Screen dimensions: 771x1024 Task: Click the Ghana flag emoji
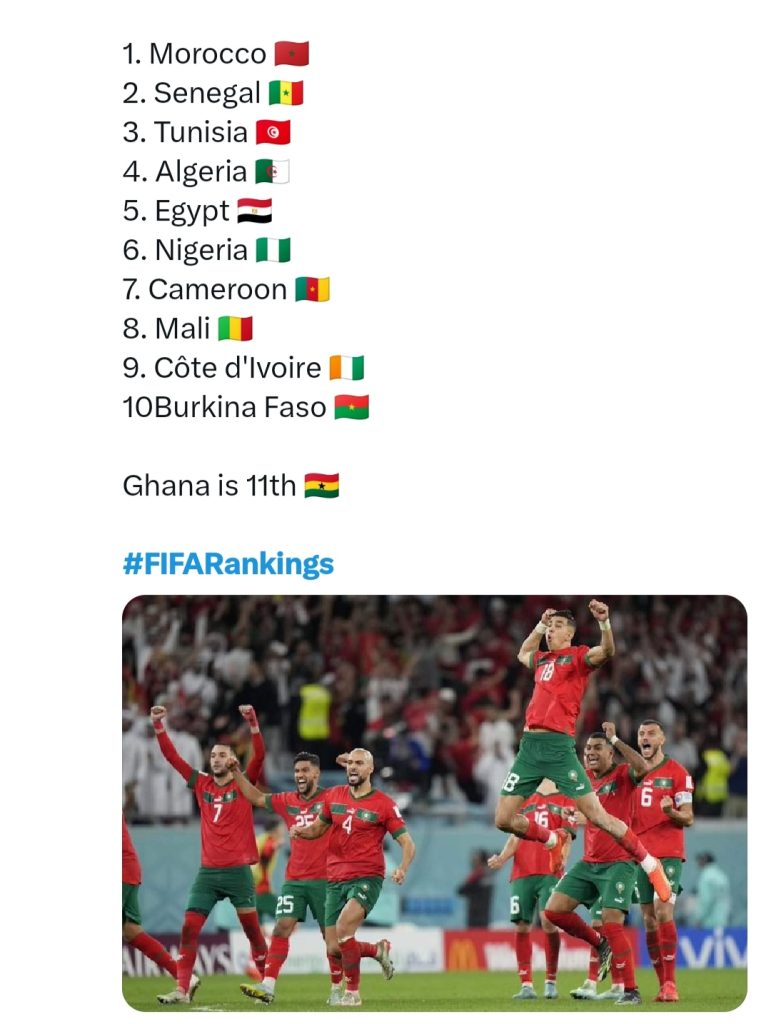point(321,485)
